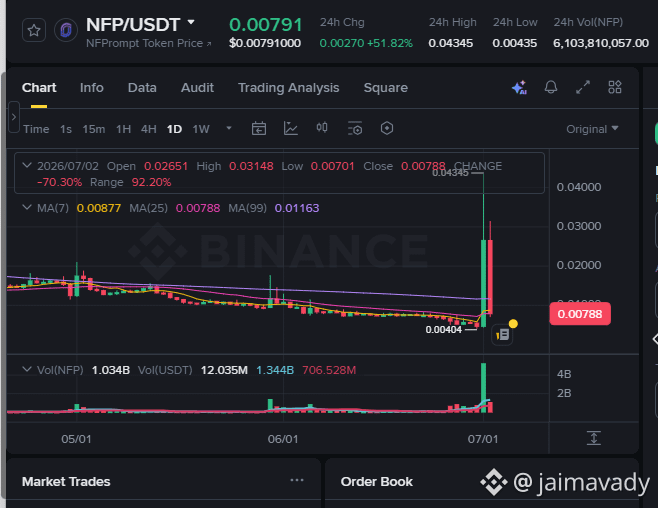This screenshot has height=508, width=658.
Task: Switch to the Info tab
Action: click(x=92, y=88)
